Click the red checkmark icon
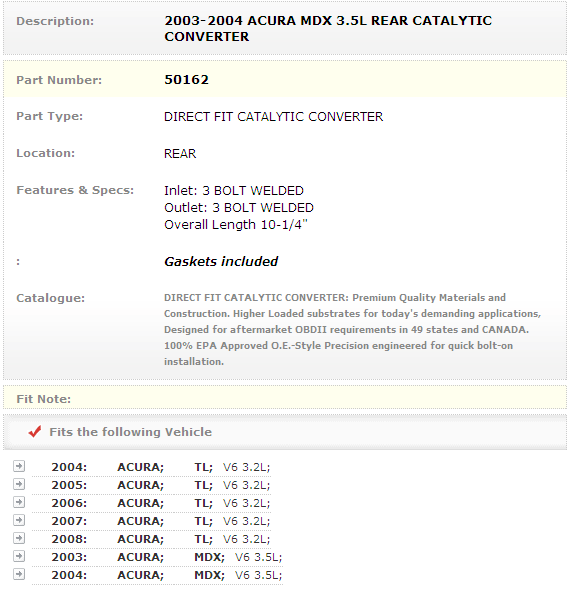 (x=35, y=431)
